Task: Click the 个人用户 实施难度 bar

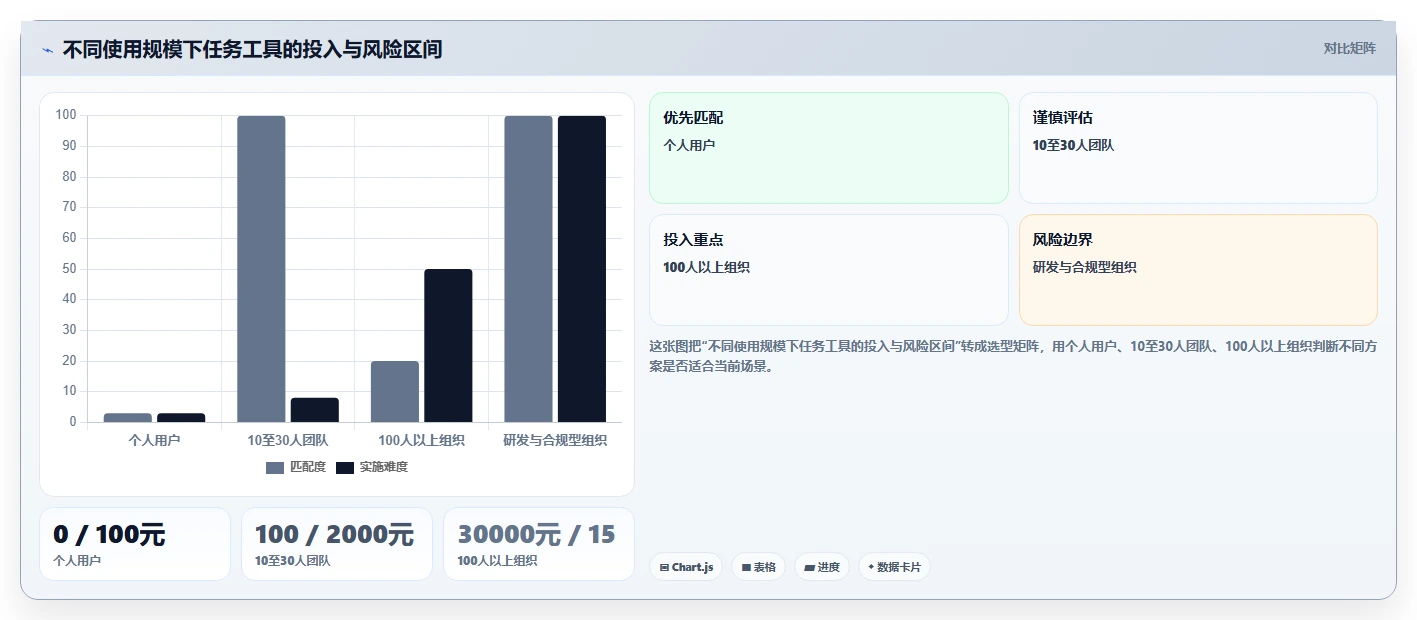Action: coord(181,418)
